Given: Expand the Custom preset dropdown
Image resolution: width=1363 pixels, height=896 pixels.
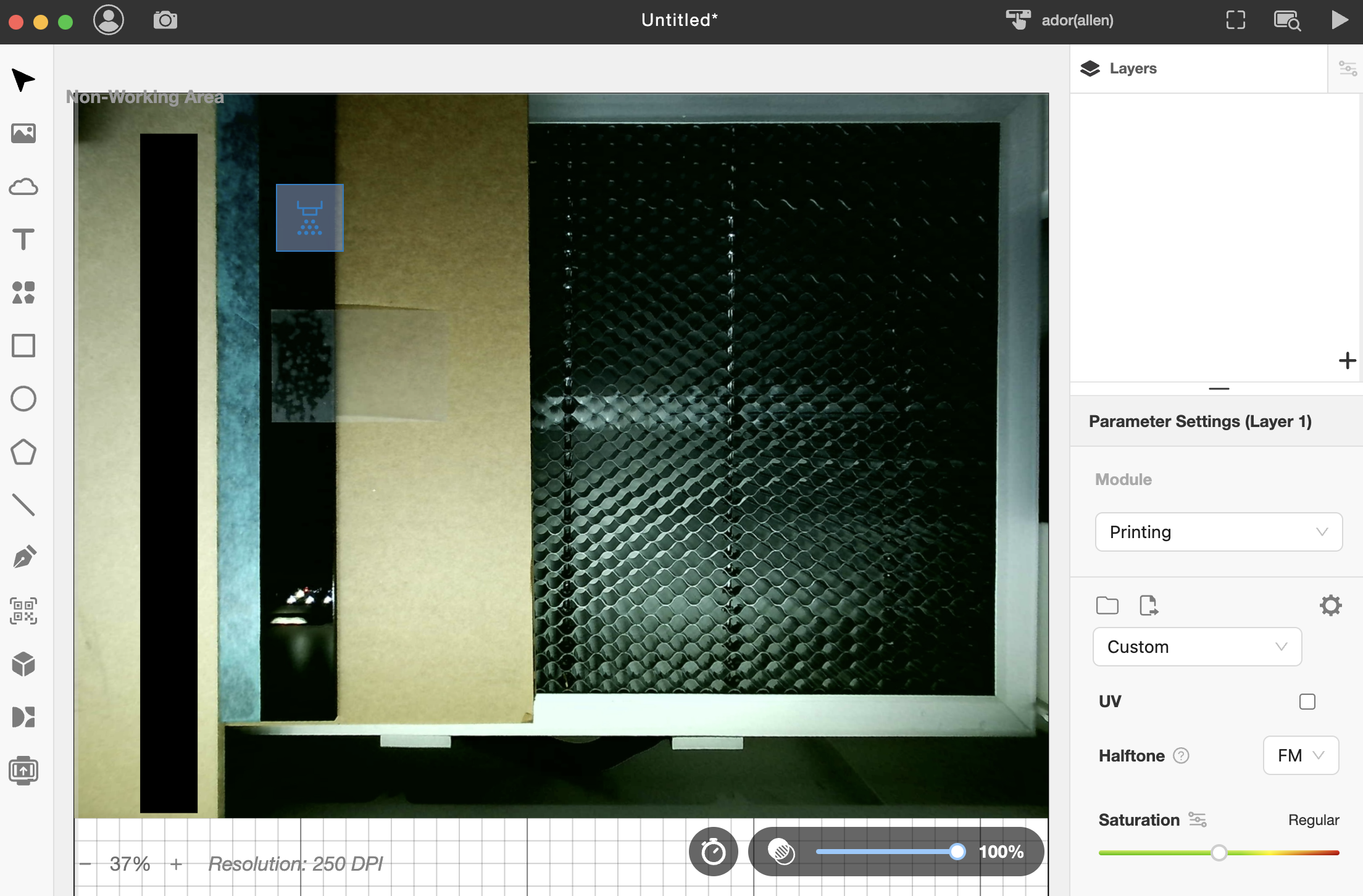Looking at the screenshot, I should click(1198, 647).
